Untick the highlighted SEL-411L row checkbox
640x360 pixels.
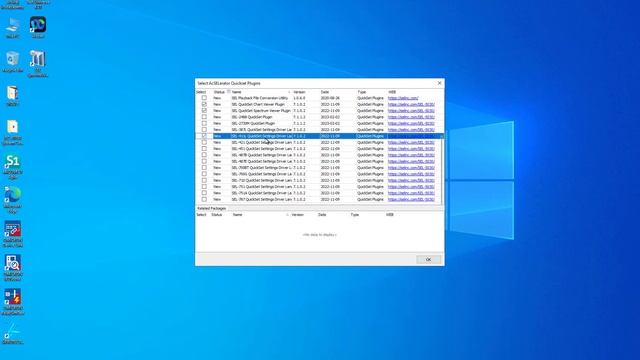click(x=204, y=136)
